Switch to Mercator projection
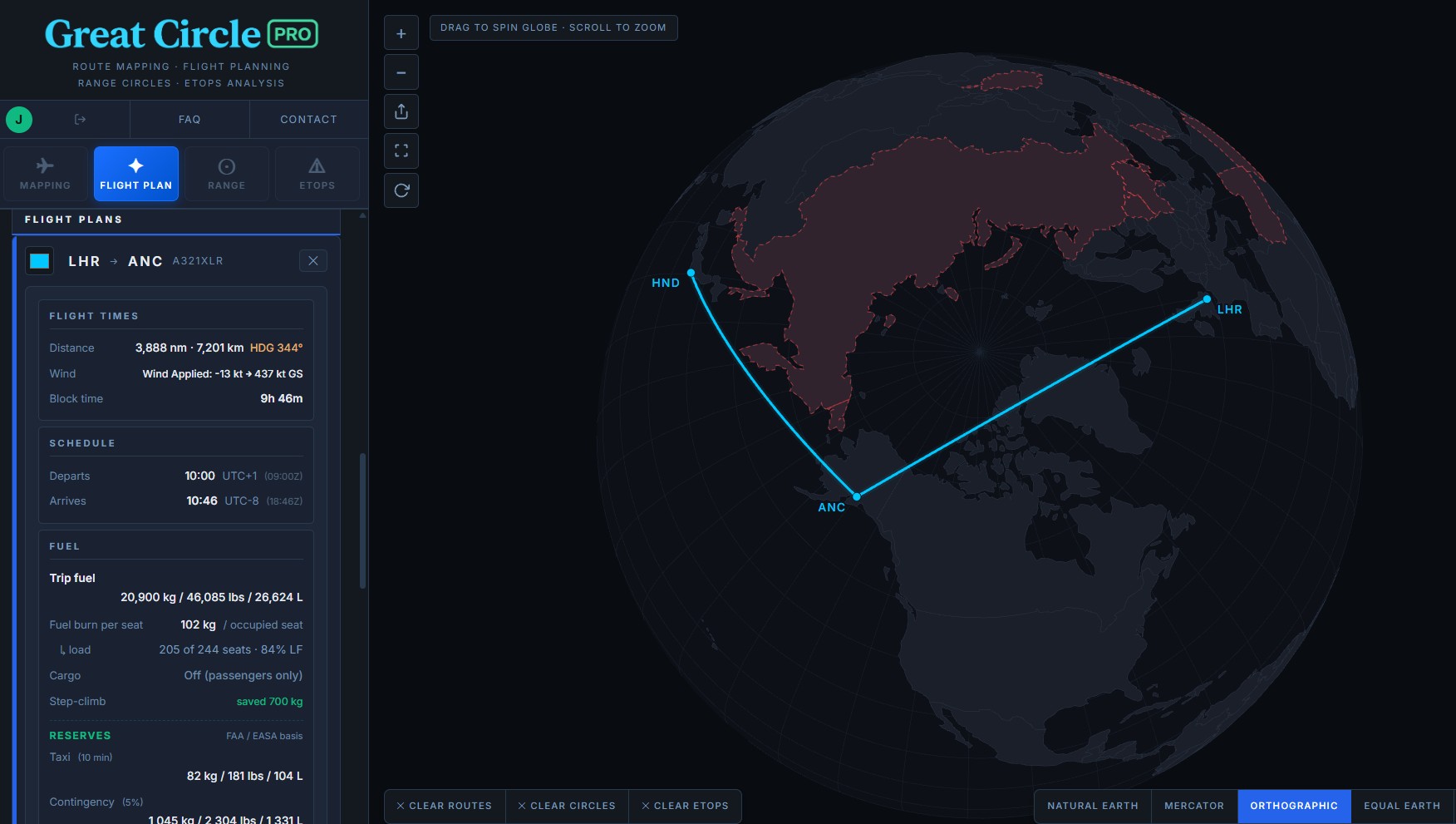Image resolution: width=1456 pixels, height=824 pixels. tap(1194, 806)
